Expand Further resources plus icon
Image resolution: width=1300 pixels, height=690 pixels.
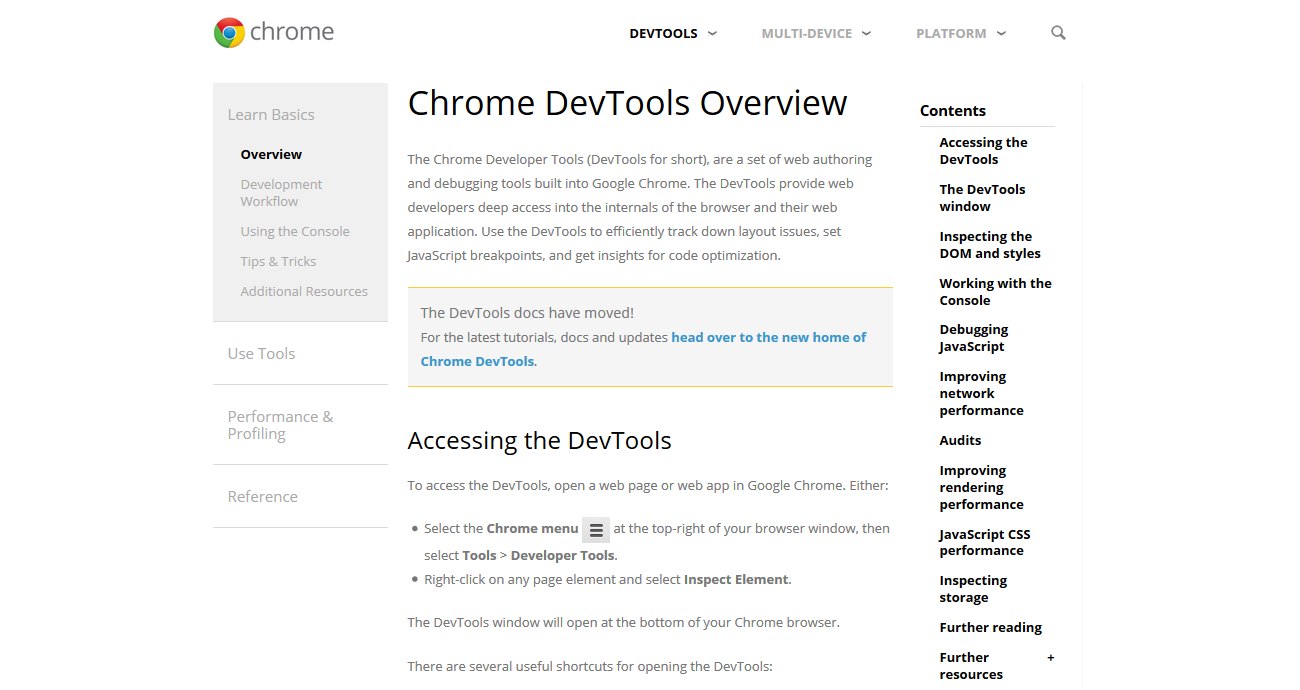coord(1050,658)
